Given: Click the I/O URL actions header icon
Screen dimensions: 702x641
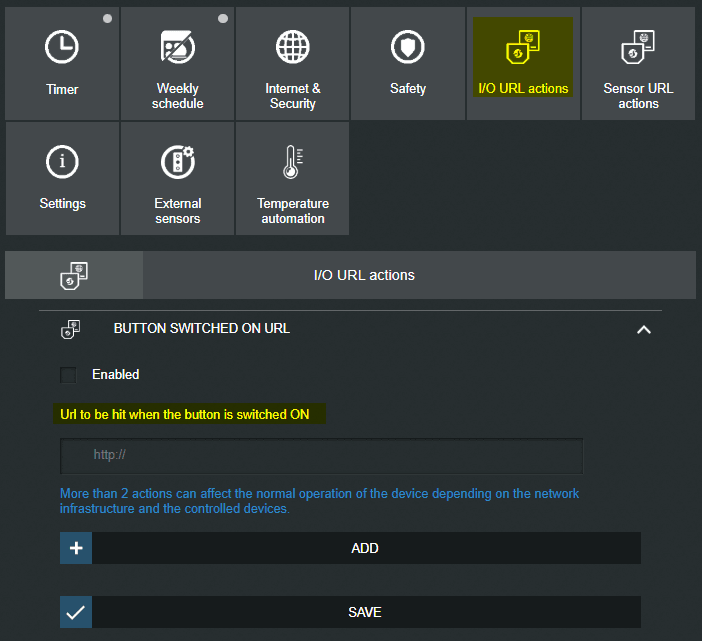Looking at the screenshot, I should [x=74, y=275].
